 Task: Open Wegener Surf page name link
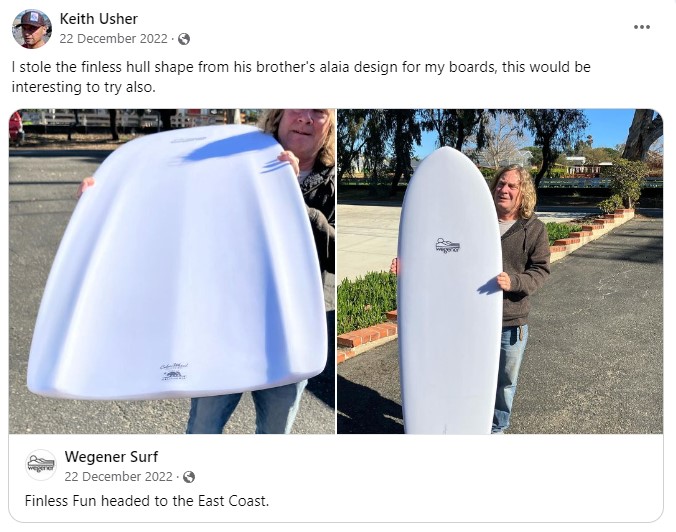click(x=111, y=457)
